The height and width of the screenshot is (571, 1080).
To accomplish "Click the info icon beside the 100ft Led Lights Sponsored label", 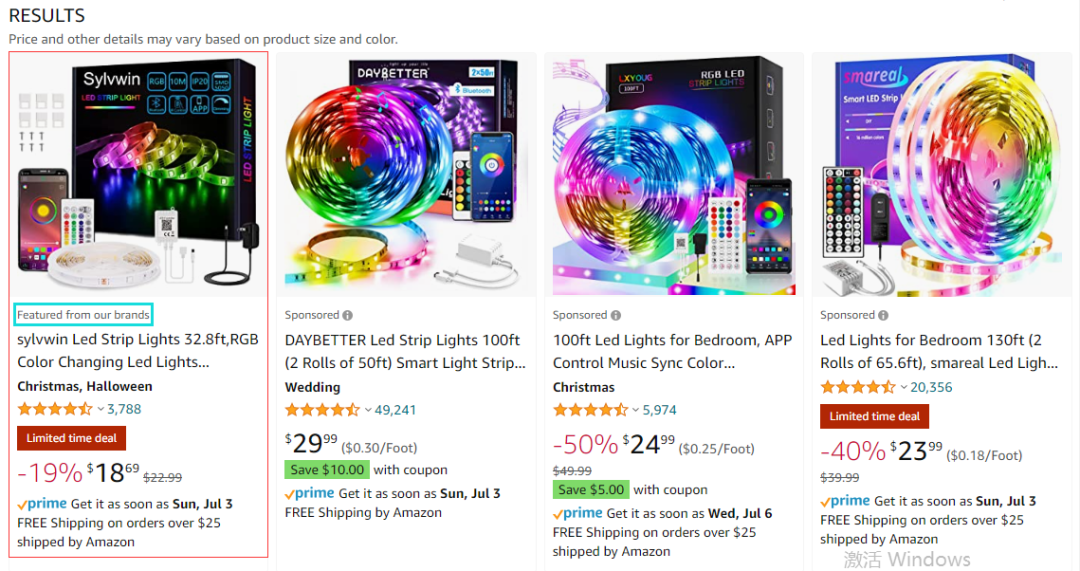I will 616,315.
